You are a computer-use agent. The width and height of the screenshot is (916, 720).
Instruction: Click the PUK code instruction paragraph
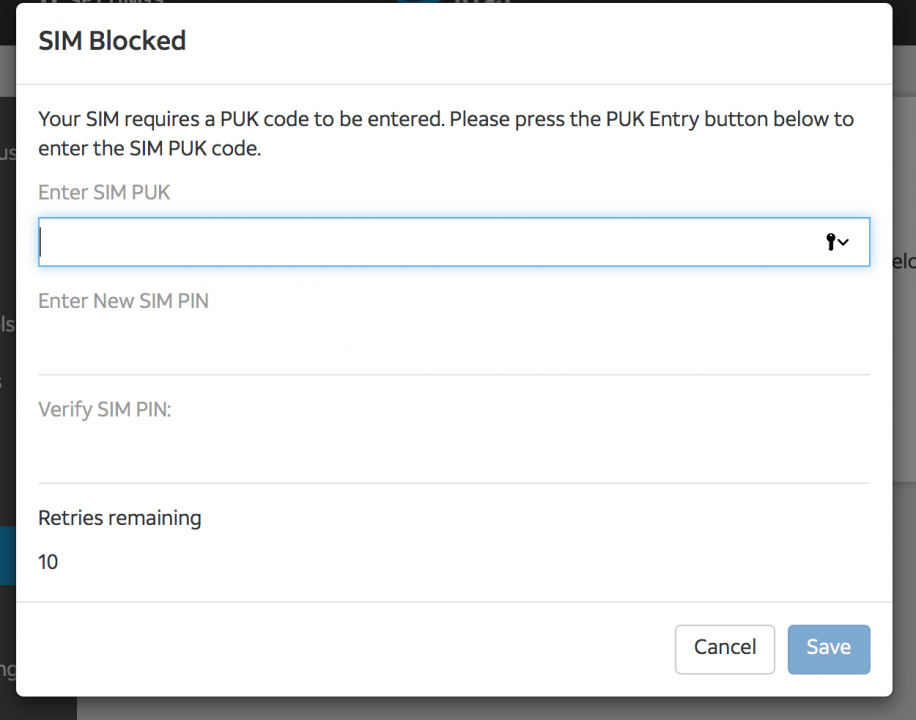[x=445, y=134]
